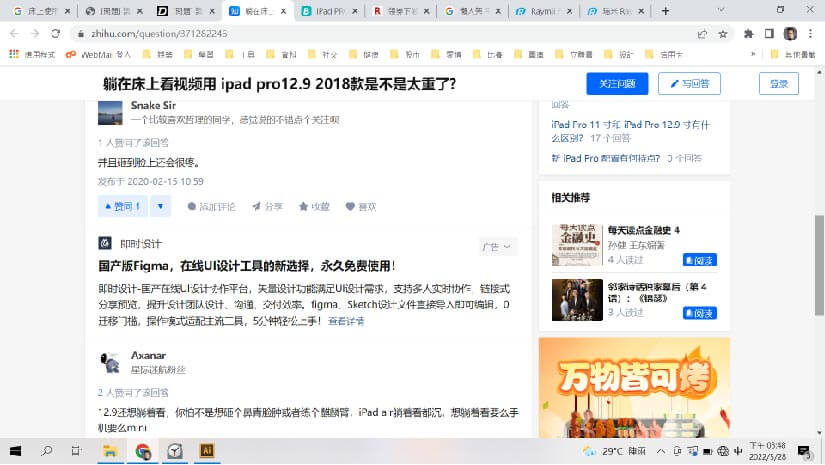
Task: Bookmark this page using the star icon
Action: [722, 33]
